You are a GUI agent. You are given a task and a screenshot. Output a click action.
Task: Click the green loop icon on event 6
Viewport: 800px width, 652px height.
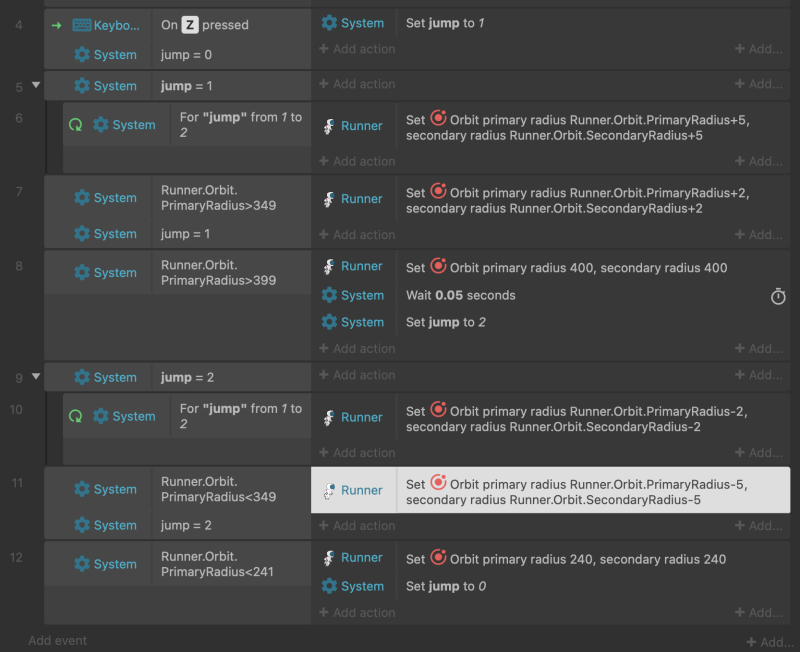click(x=76, y=124)
